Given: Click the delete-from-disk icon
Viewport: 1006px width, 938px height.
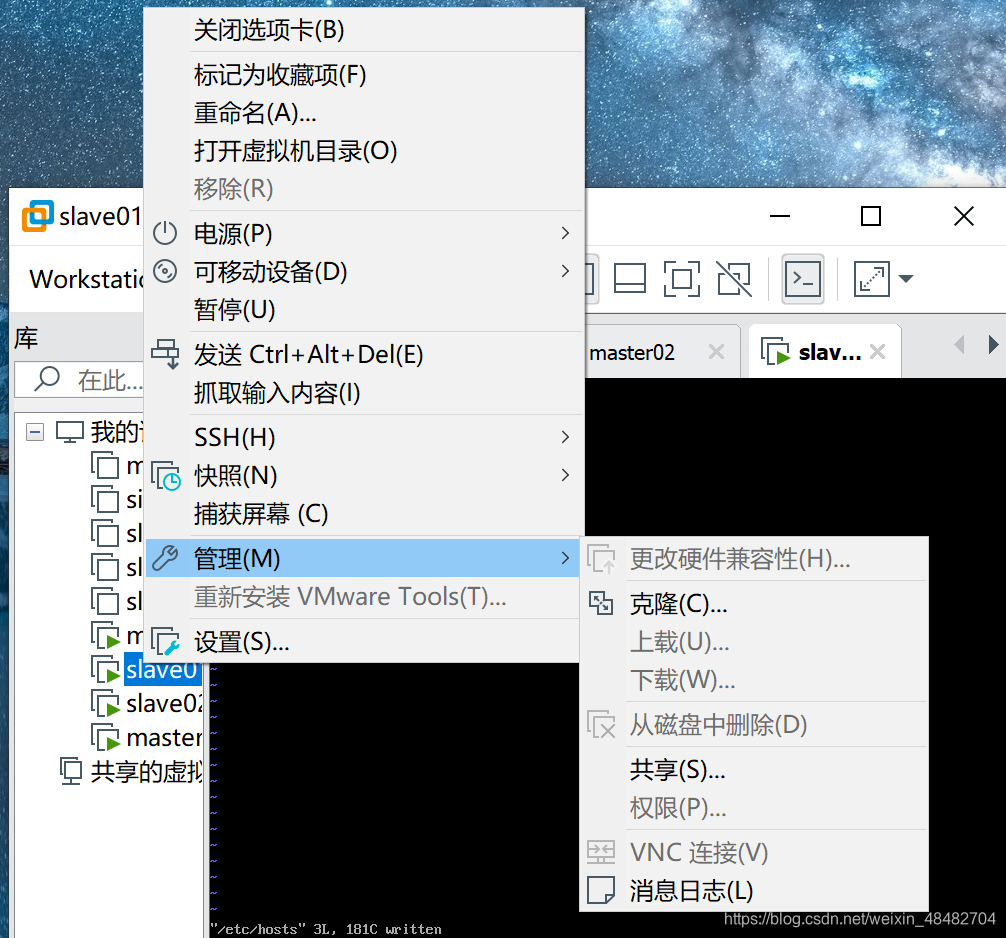Looking at the screenshot, I should [602, 724].
